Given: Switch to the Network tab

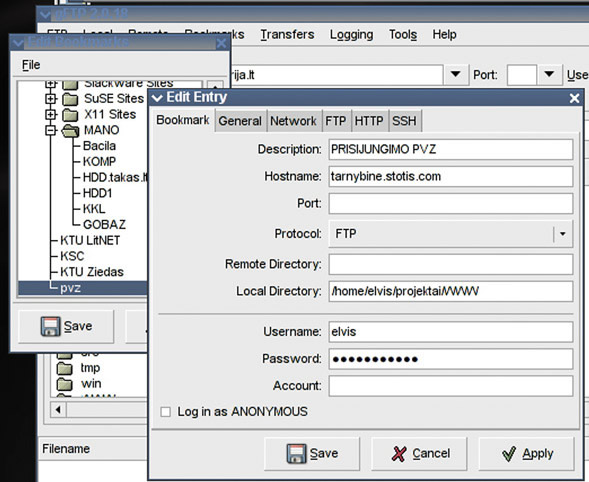Looking at the screenshot, I should click(x=293, y=121).
